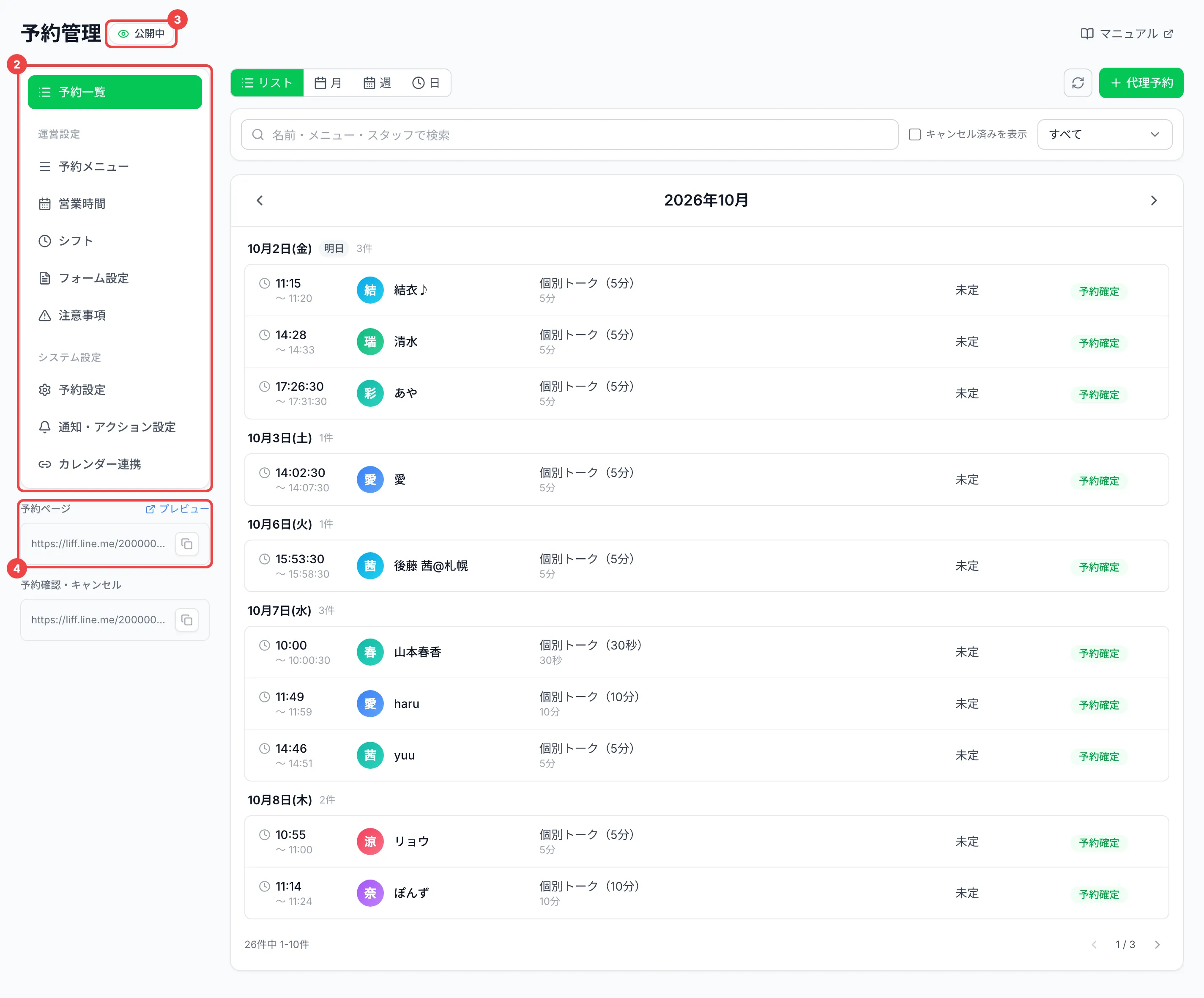
Task: Copy the 予約確認・キャンセル URL
Action: click(187, 620)
